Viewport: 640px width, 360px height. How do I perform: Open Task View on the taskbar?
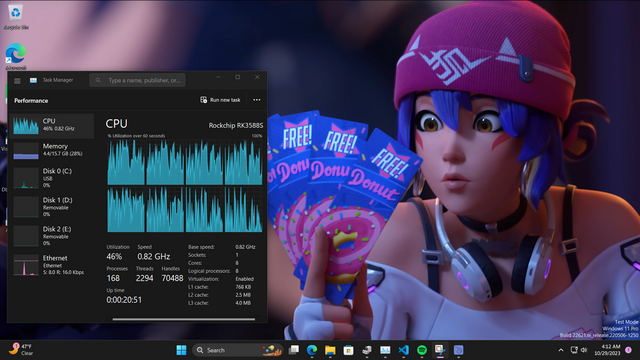[x=293, y=350]
